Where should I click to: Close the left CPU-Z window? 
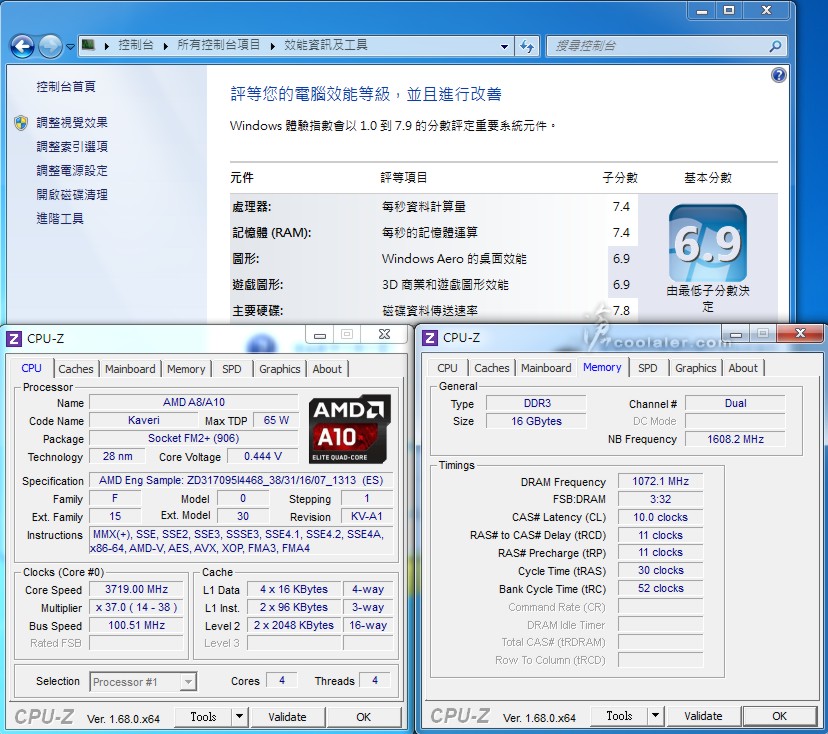point(384,334)
